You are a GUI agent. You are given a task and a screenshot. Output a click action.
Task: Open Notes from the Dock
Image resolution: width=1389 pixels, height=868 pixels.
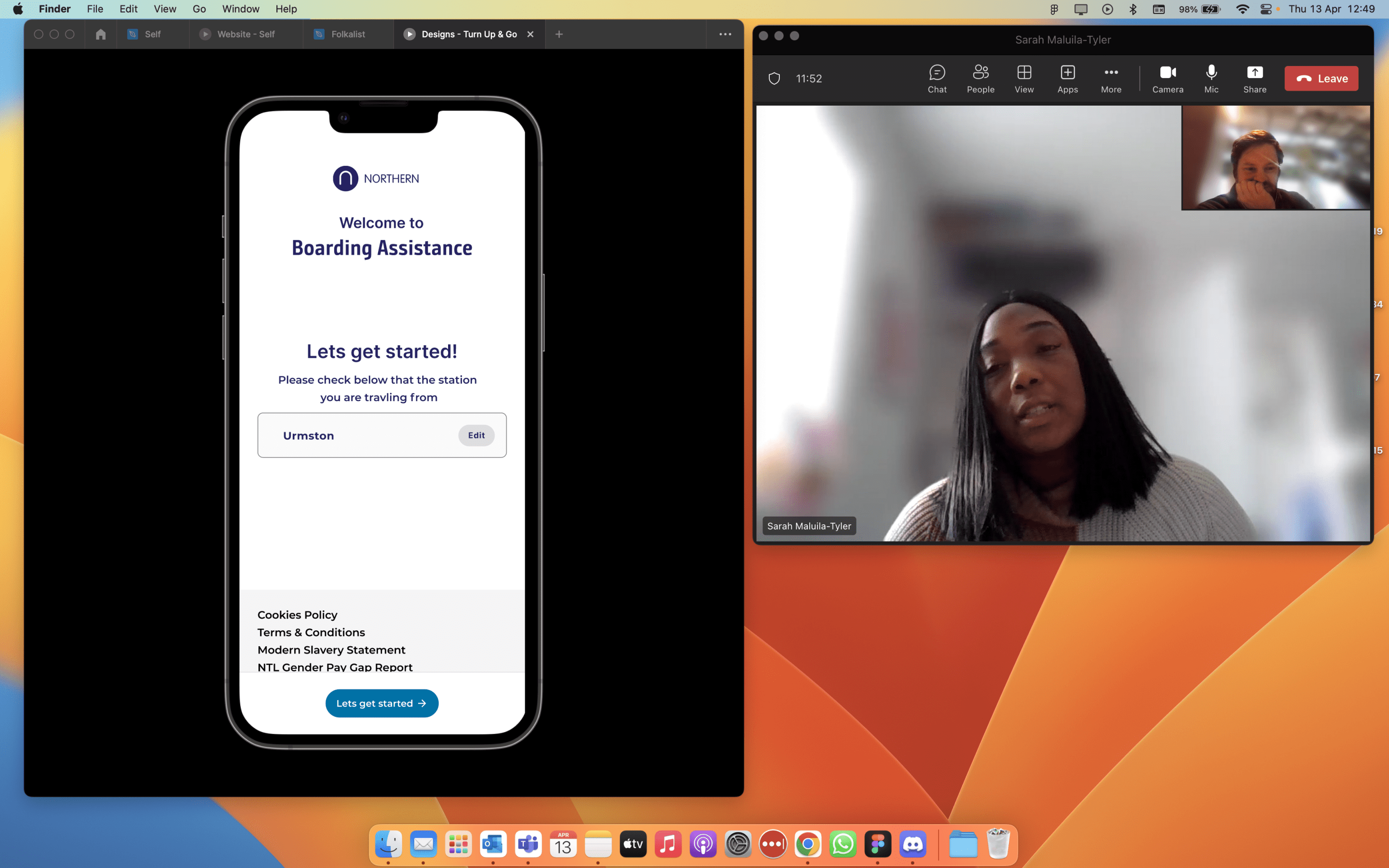[x=598, y=844]
